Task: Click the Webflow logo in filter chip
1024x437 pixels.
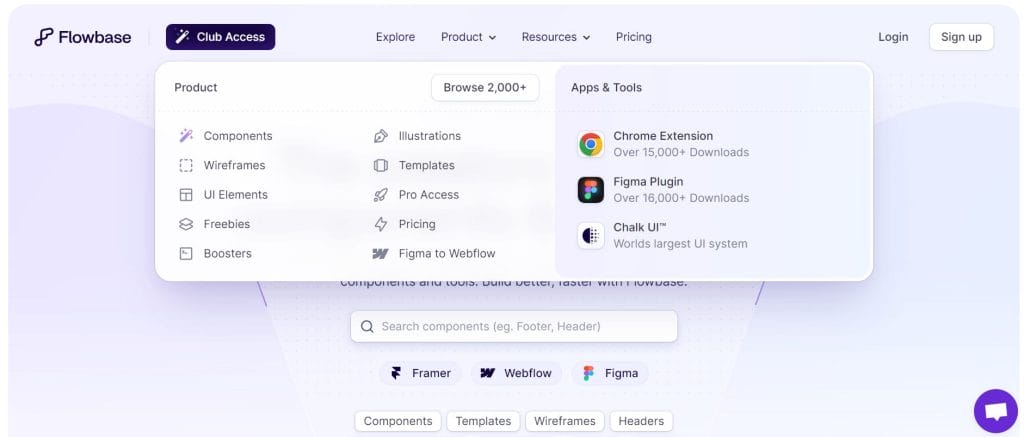Action: (x=488, y=373)
